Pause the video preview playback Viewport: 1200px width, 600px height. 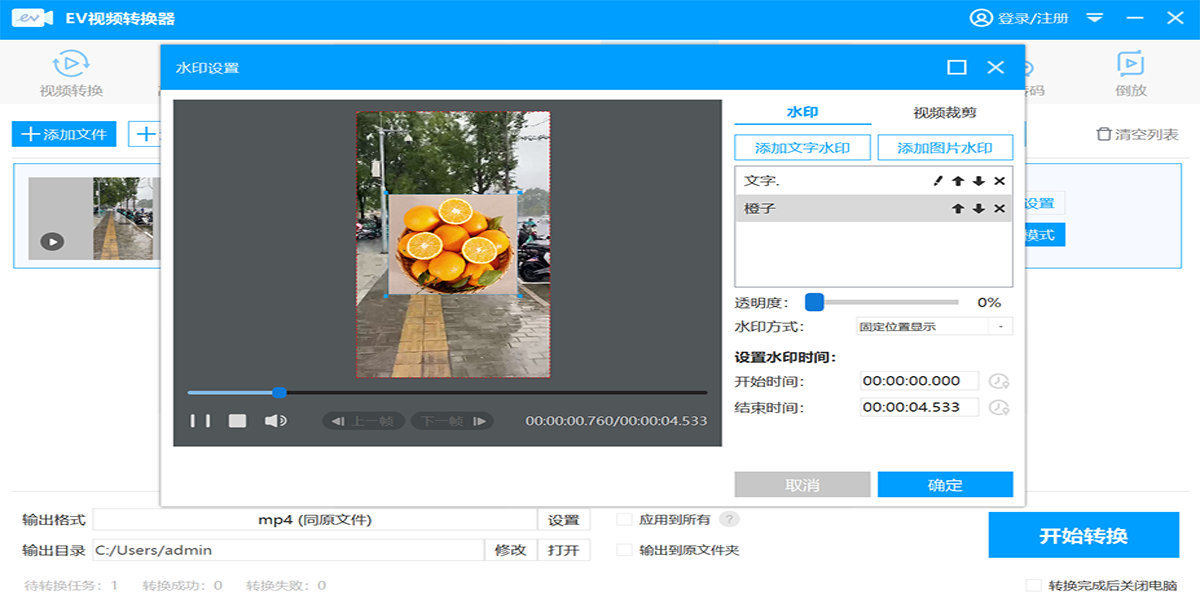(201, 421)
